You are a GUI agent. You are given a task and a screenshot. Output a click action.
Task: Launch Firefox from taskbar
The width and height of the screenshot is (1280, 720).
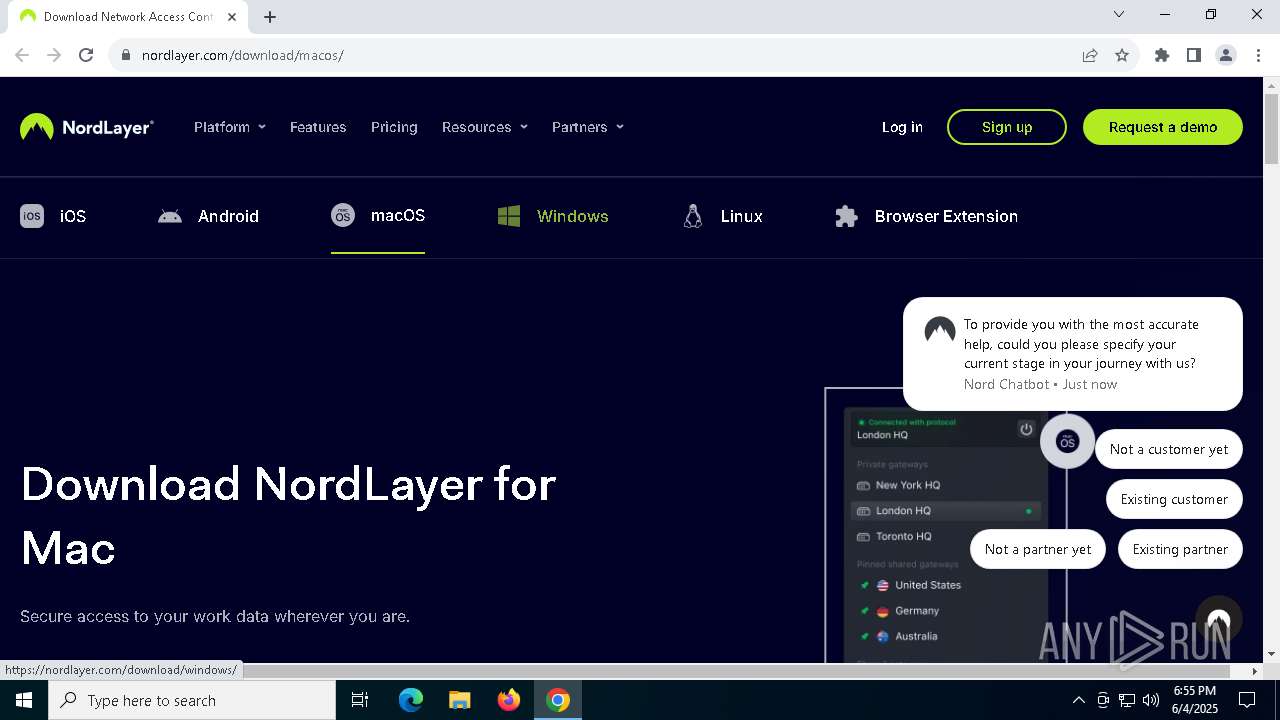(509, 700)
